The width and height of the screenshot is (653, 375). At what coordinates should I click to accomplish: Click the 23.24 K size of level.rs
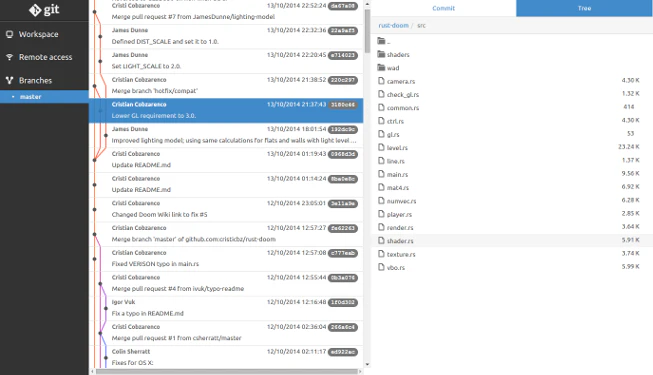(628, 147)
